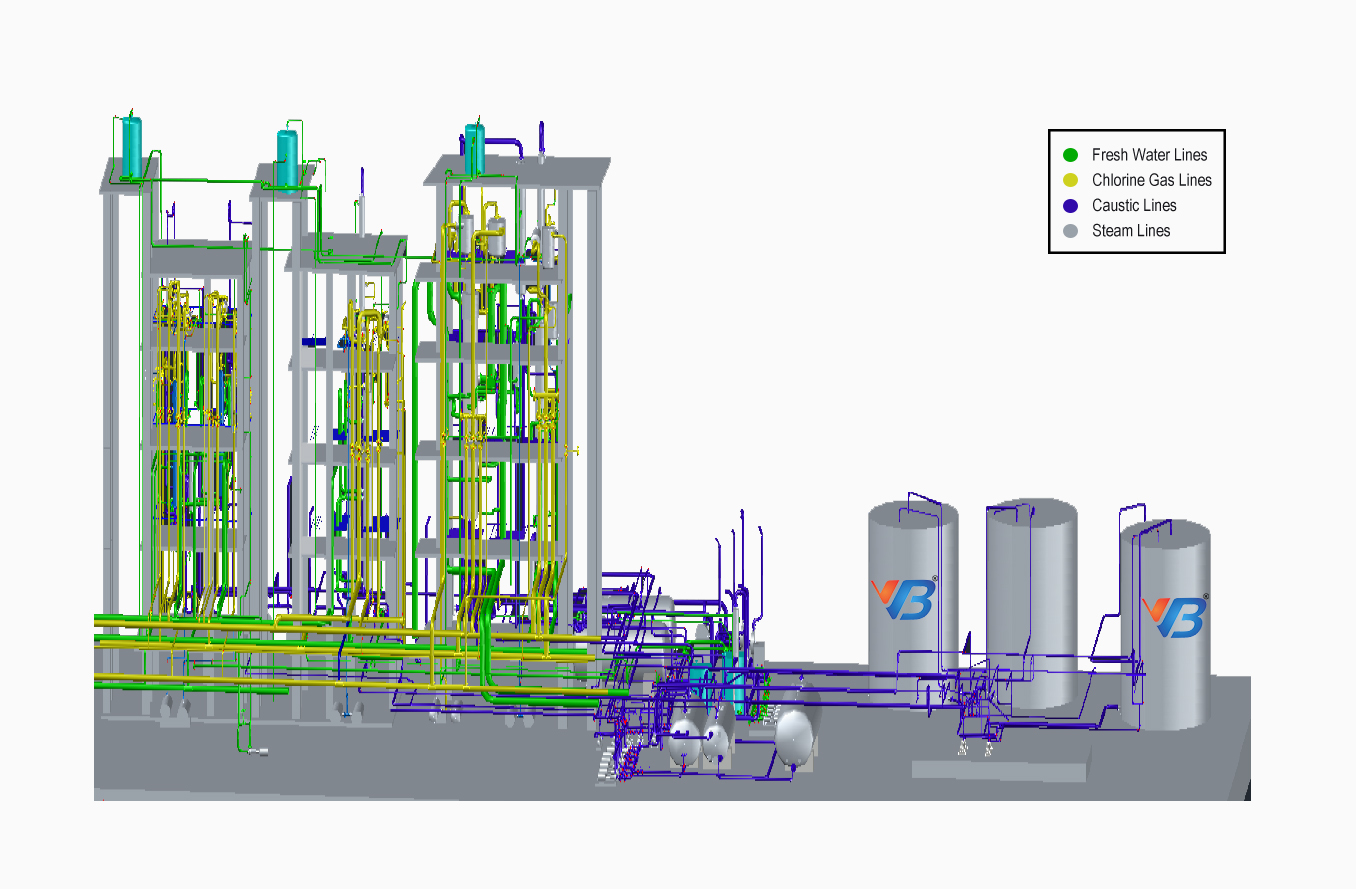Select the Steam Lines legend label
The image size is (1356, 889).
pyautogui.click(x=1131, y=231)
